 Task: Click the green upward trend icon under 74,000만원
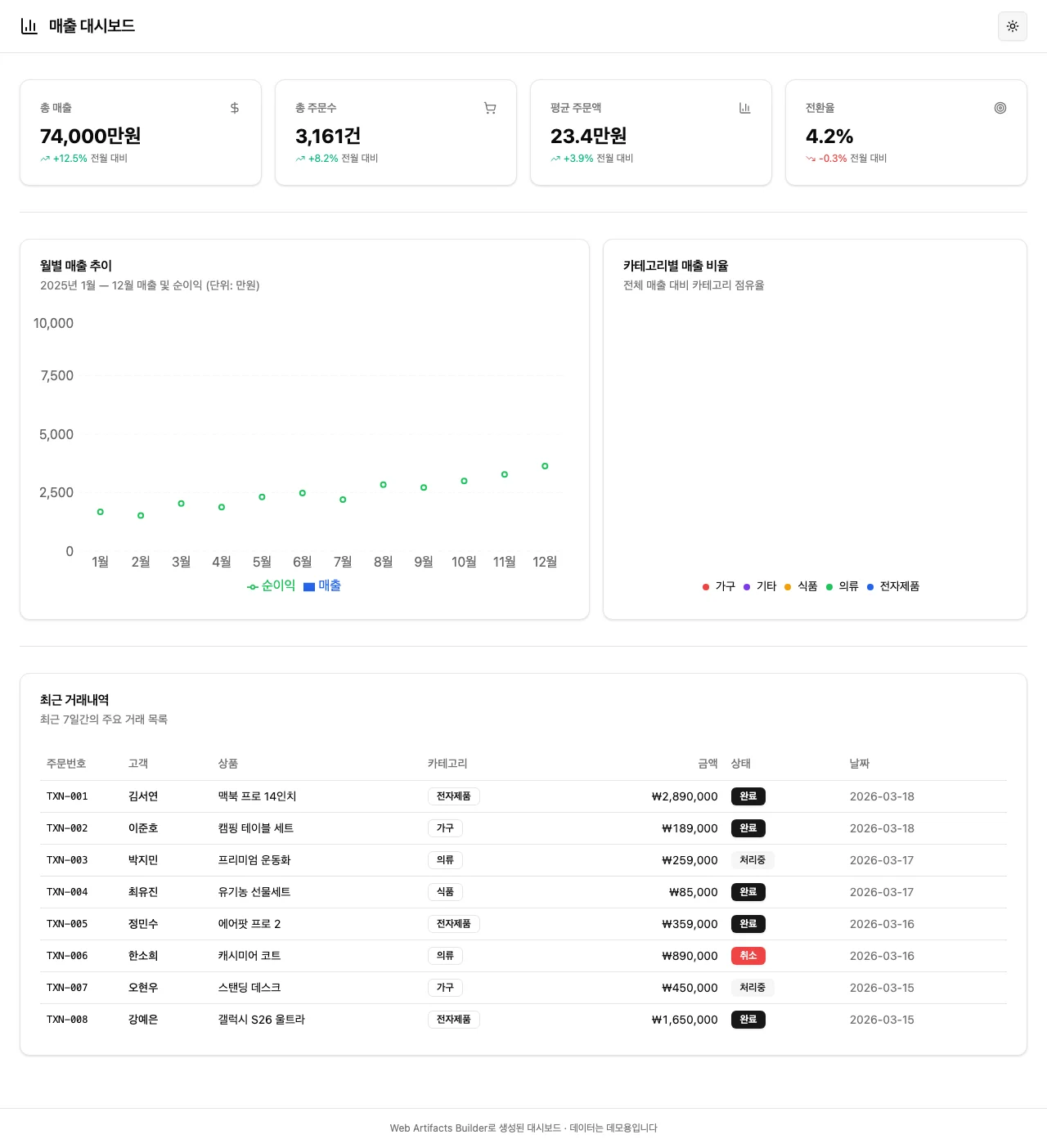tap(45, 159)
